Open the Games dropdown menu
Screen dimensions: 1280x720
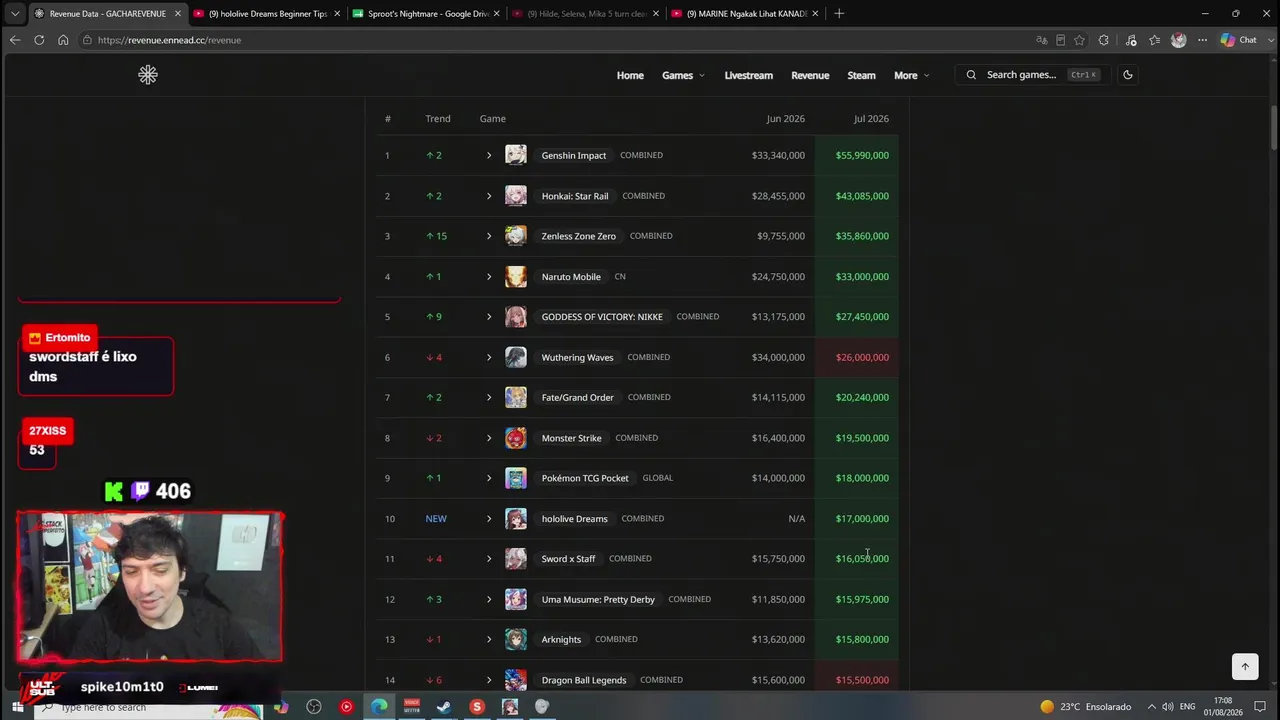click(x=683, y=75)
